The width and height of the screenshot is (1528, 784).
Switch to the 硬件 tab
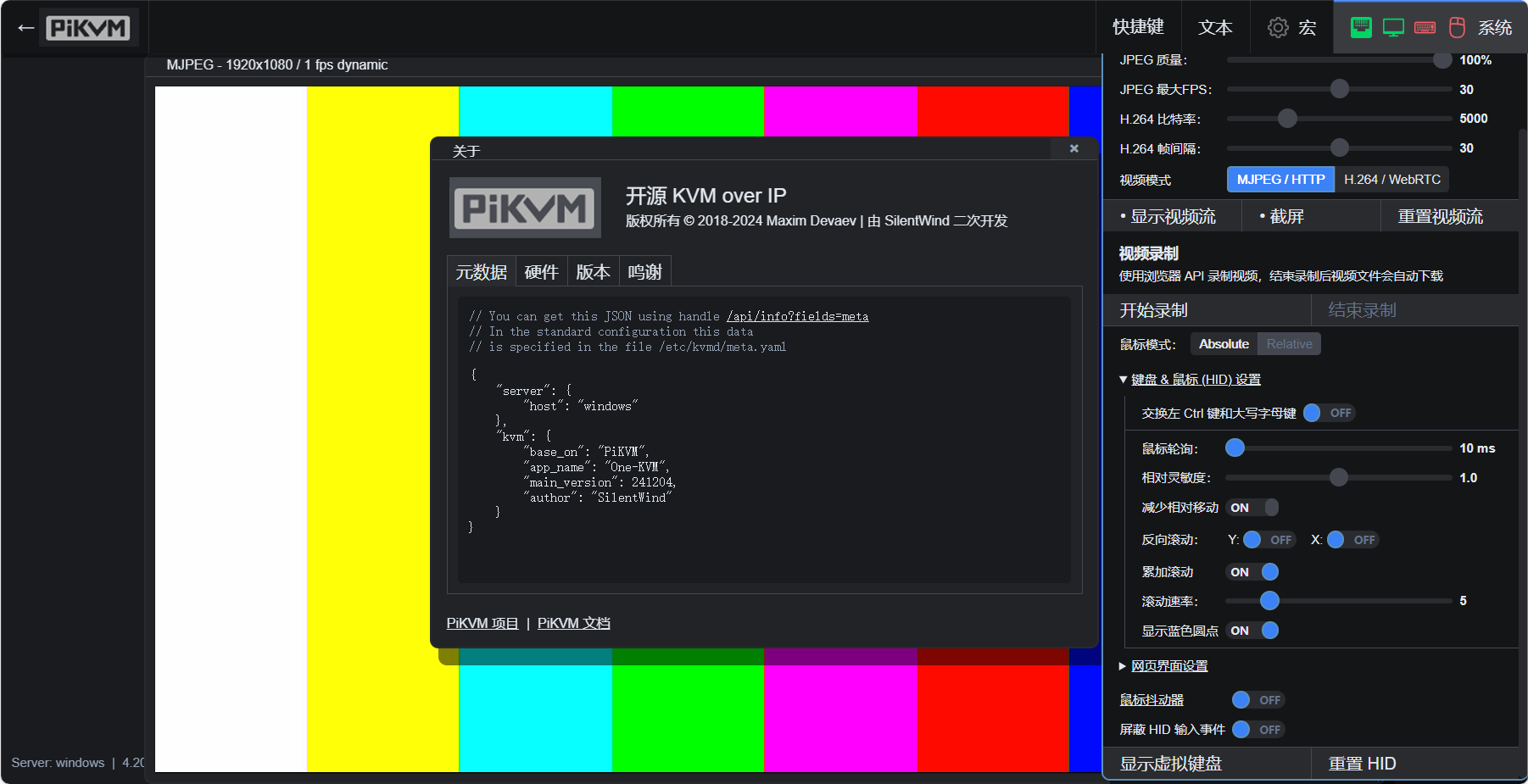tap(541, 272)
